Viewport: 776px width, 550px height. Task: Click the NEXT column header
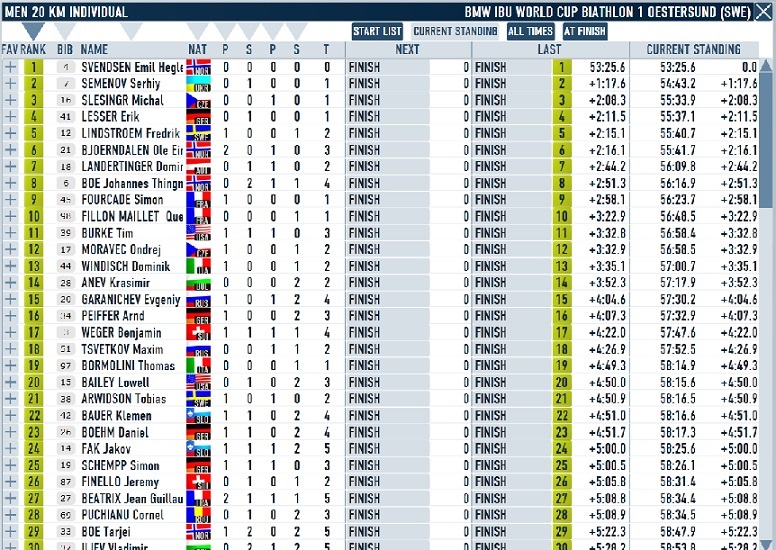click(x=408, y=50)
